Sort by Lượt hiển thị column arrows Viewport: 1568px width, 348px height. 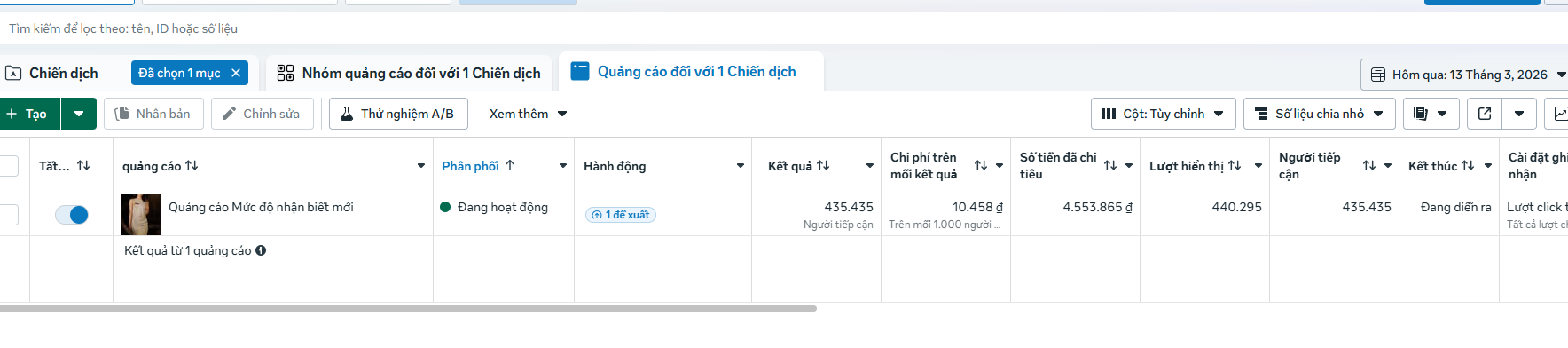pos(1235,165)
